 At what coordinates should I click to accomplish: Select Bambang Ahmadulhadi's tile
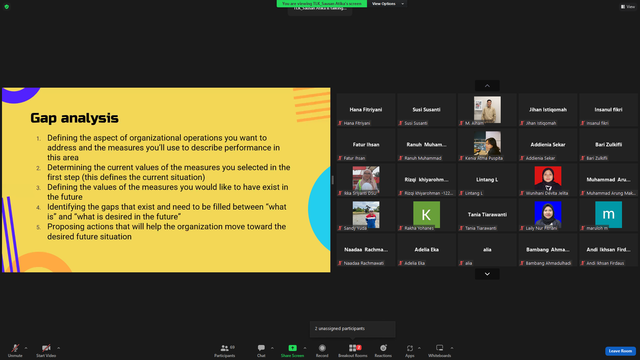(x=548, y=250)
